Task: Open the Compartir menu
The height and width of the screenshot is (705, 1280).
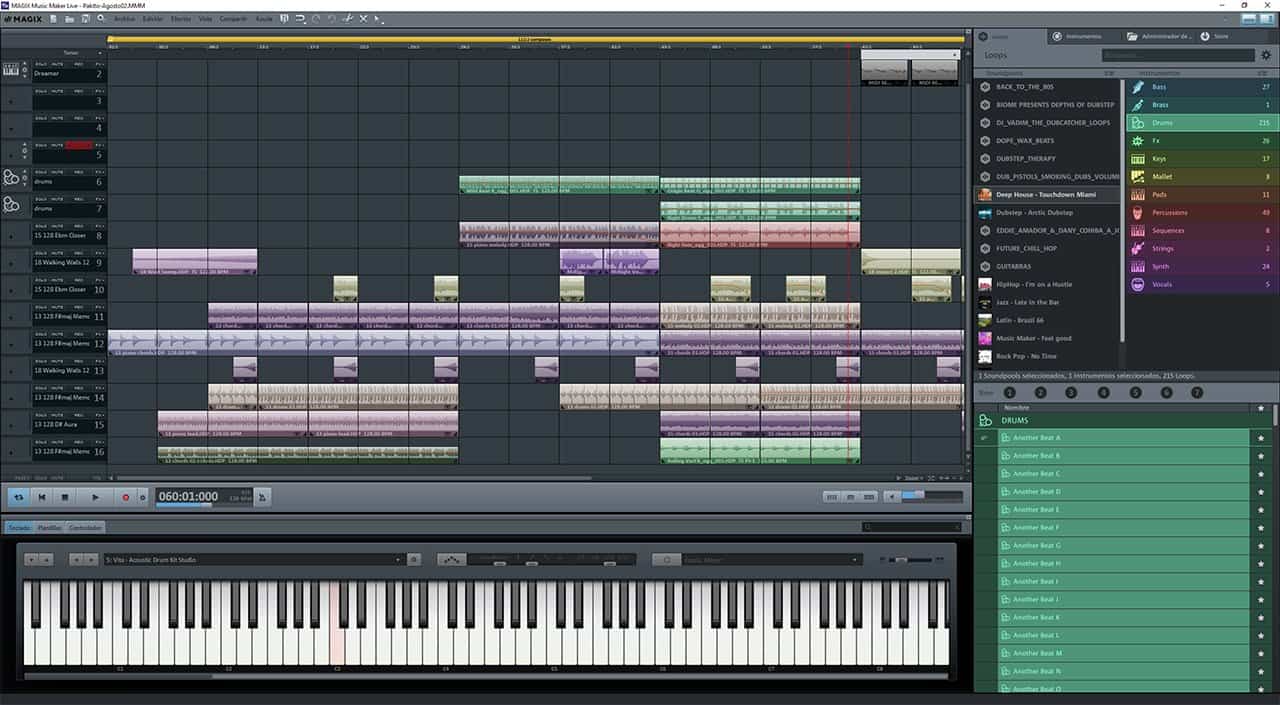Action: point(234,19)
